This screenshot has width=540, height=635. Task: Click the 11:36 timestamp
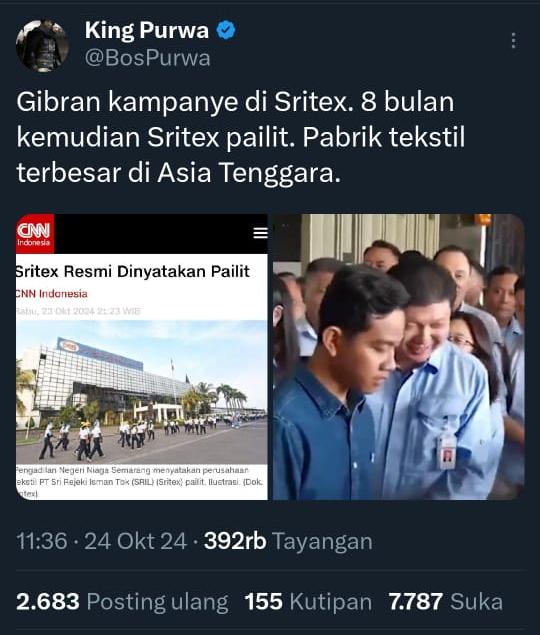point(42,541)
